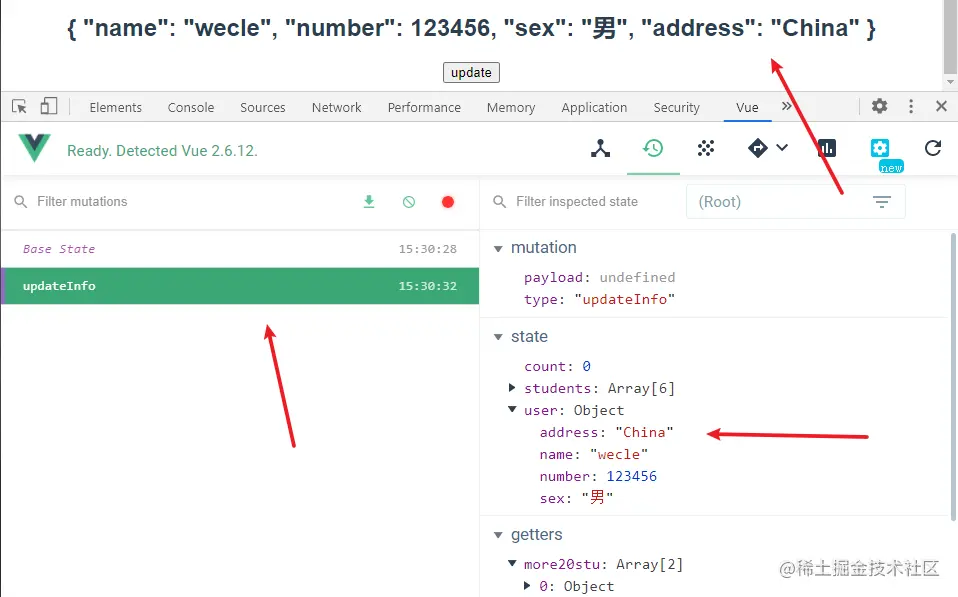Commit all mutations download icon

(369, 202)
